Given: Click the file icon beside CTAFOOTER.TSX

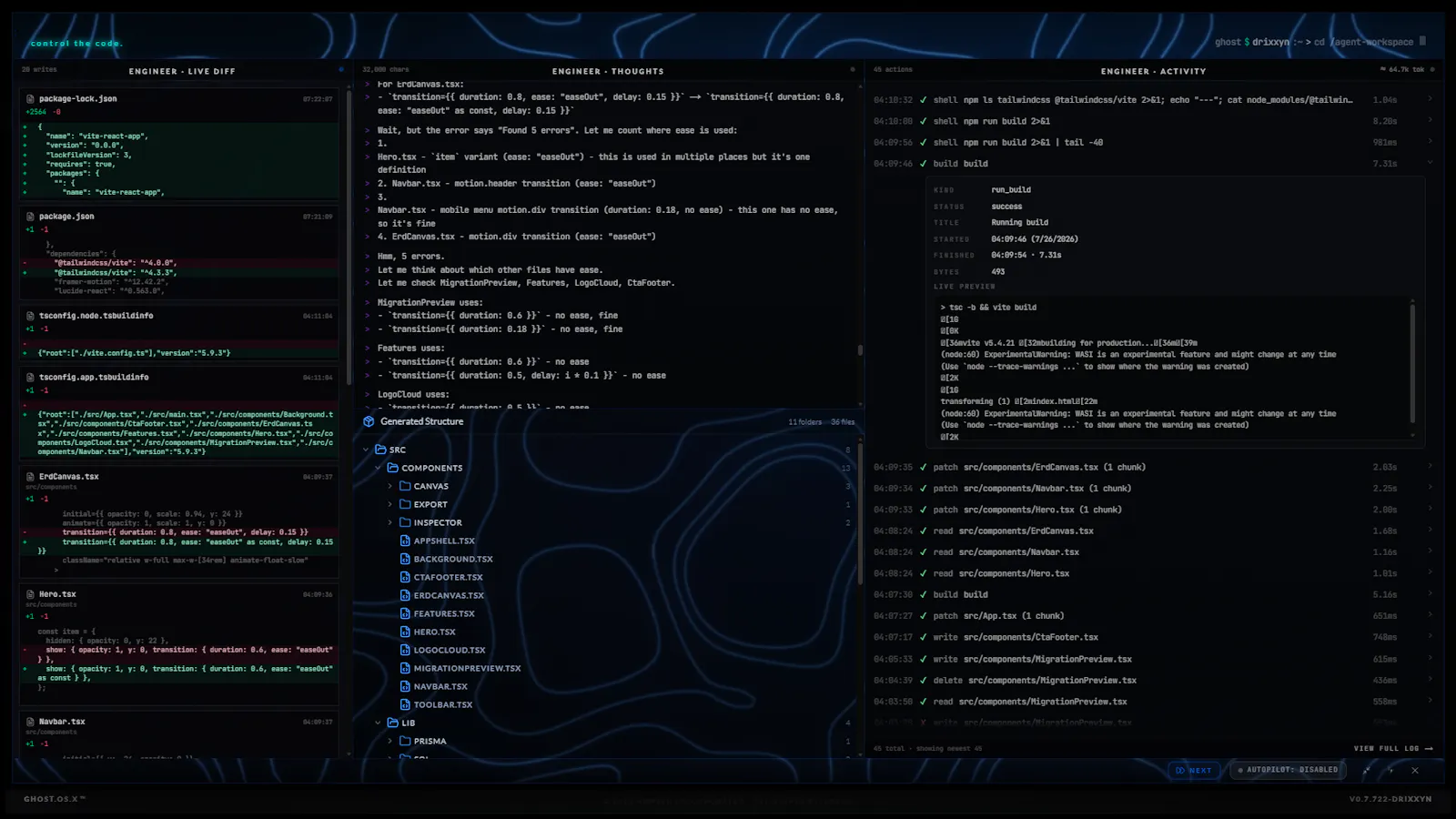Looking at the screenshot, I should click(x=406, y=577).
